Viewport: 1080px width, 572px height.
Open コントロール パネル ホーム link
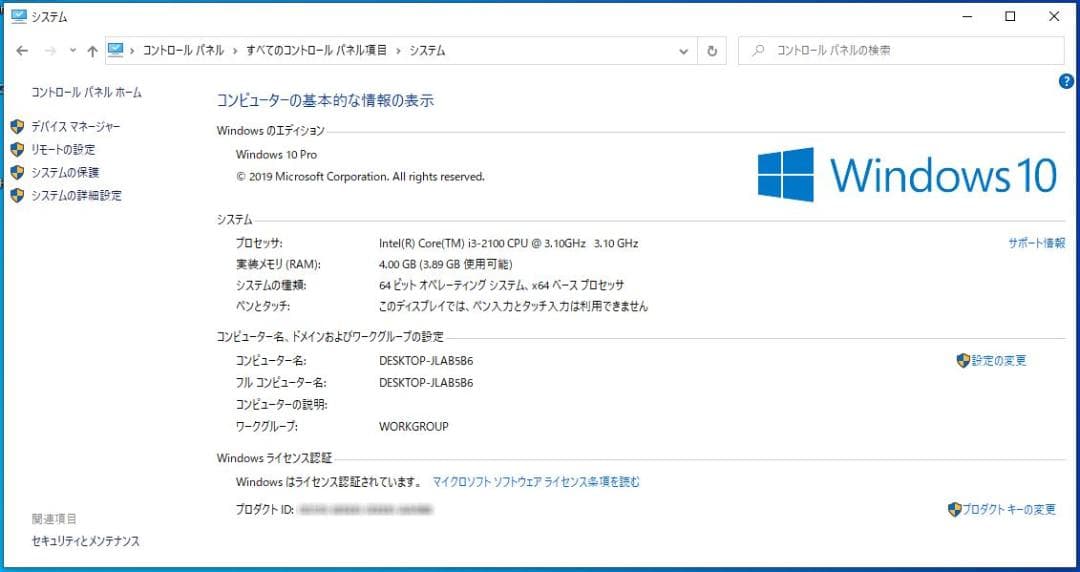click(x=86, y=92)
